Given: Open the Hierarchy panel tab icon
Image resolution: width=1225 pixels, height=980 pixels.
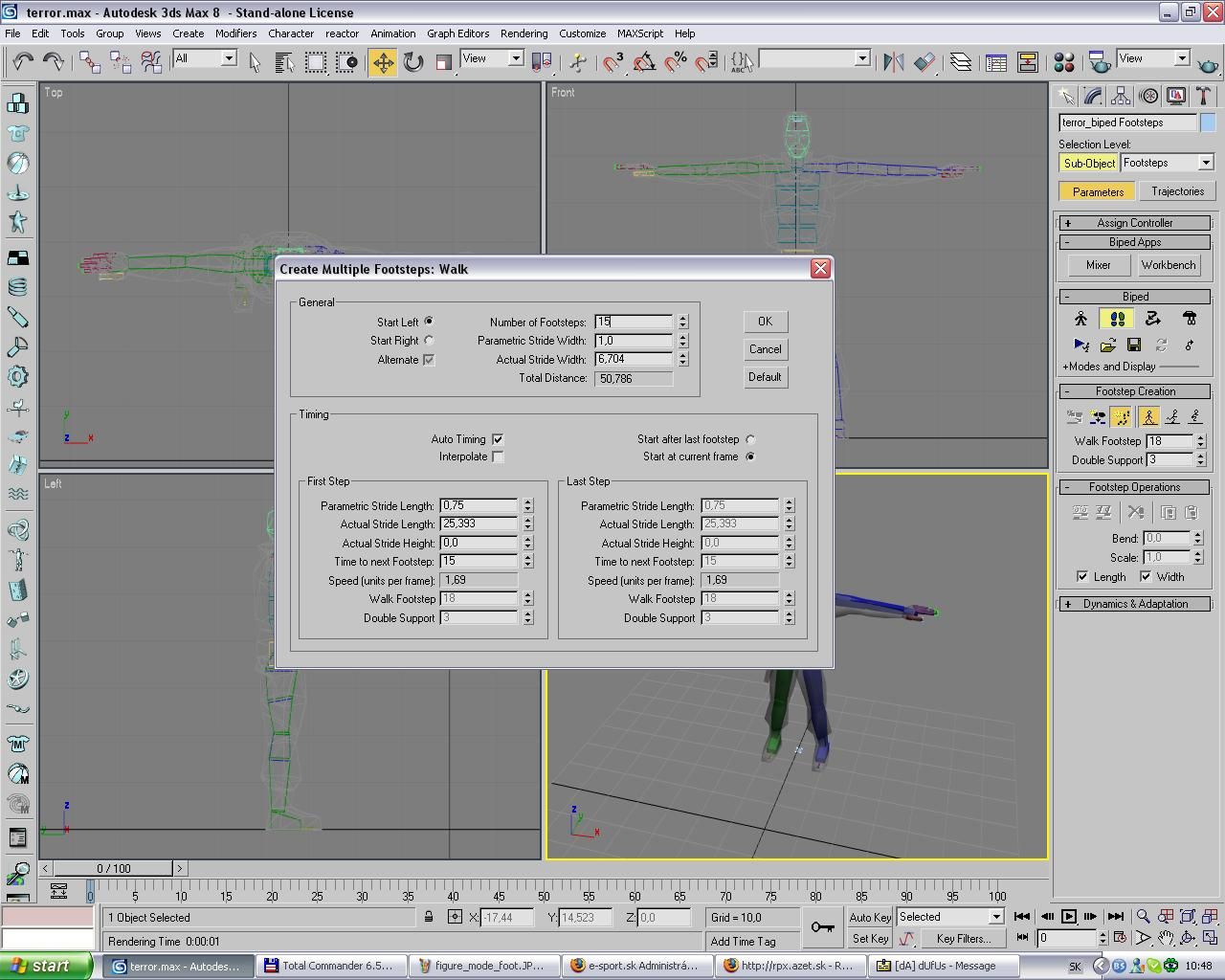Looking at the screenshot, I should [1121, 96].
